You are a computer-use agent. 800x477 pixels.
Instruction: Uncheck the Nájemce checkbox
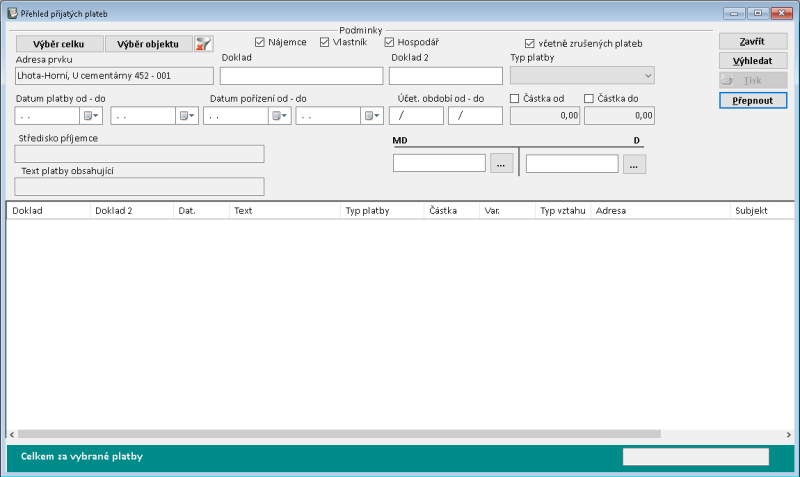click(x=260, y=42)
